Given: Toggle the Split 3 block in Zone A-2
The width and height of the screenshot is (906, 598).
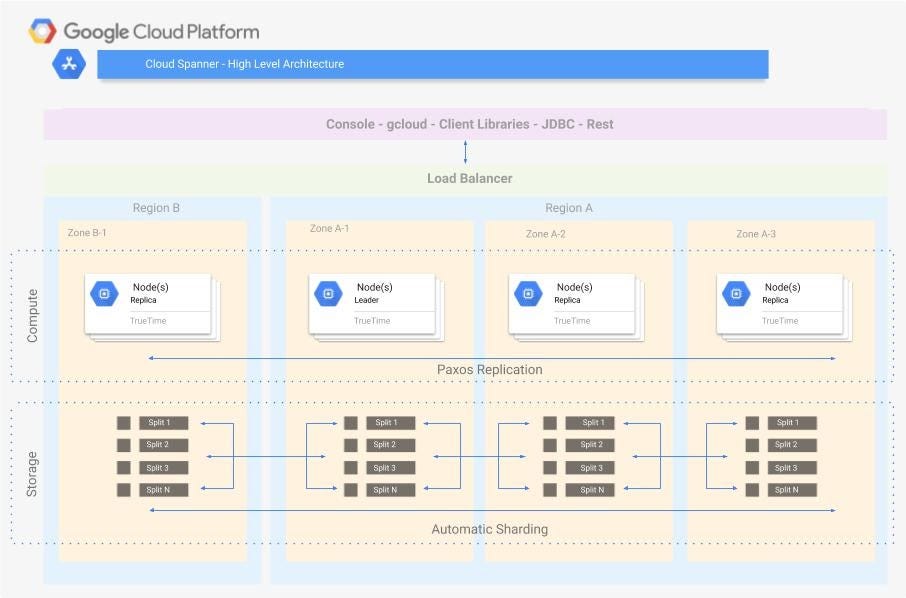Looking at the screenshot, I should click(590, 467).
